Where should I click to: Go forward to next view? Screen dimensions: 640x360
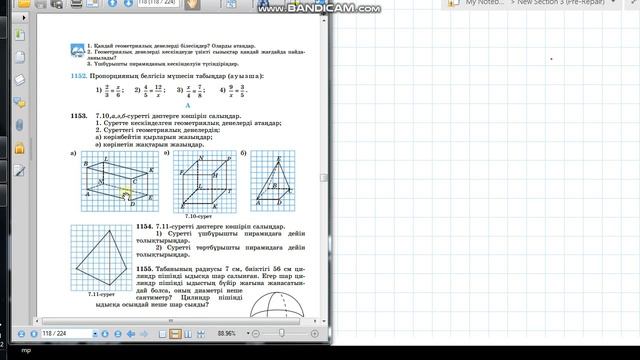pyautogui.click(x=144, y=334)
